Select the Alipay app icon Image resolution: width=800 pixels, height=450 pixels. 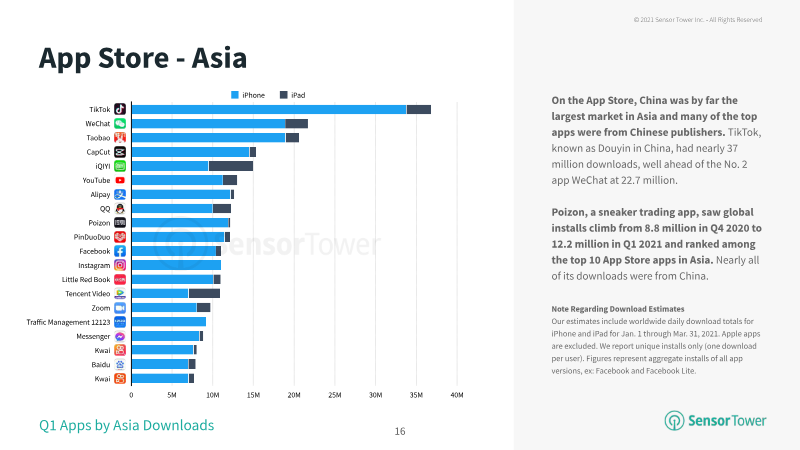point(120,194)
